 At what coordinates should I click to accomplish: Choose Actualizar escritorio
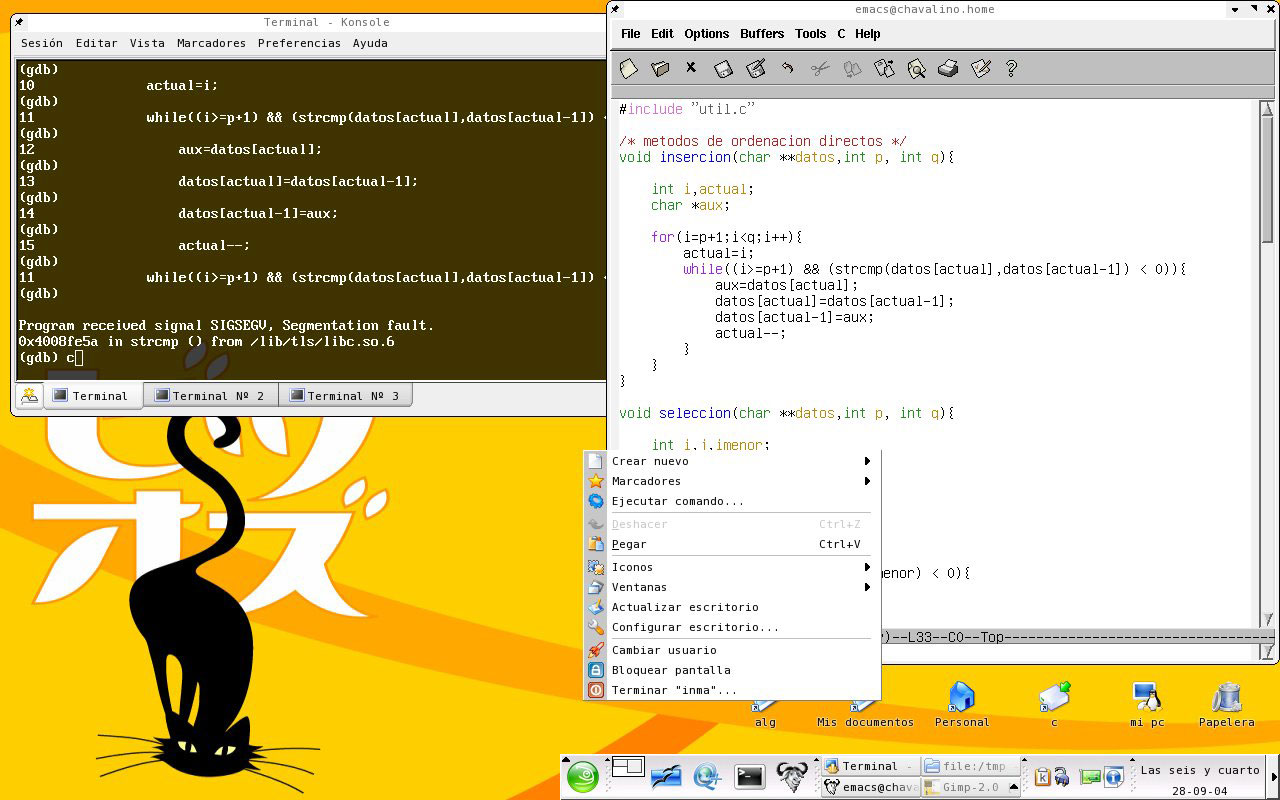tap(732, 607)
